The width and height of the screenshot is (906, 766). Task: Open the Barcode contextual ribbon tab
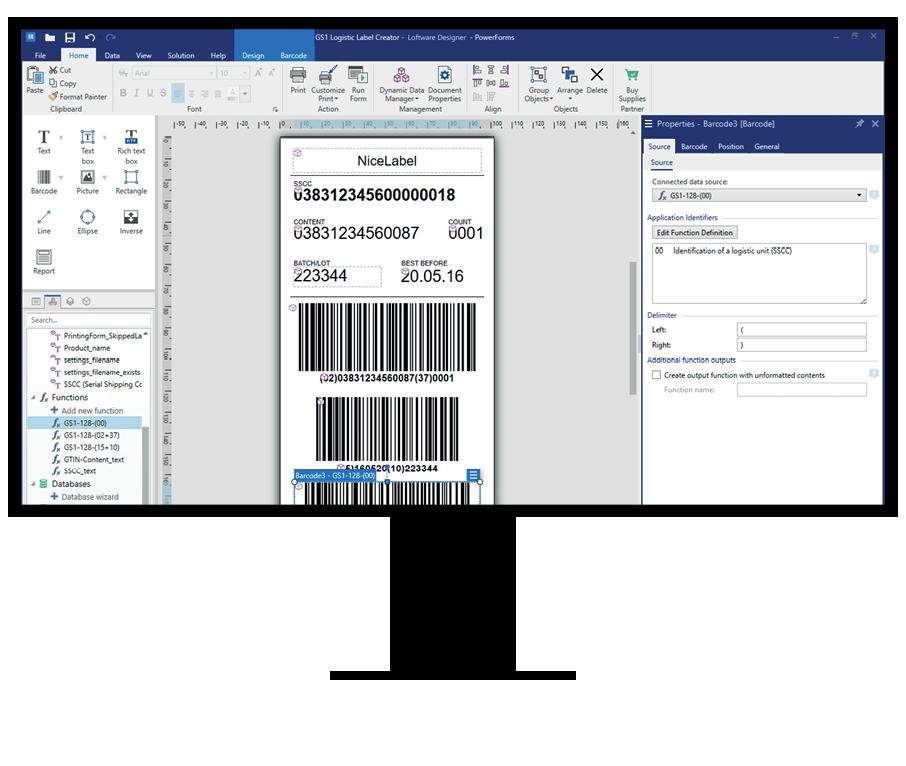point(294,55)
